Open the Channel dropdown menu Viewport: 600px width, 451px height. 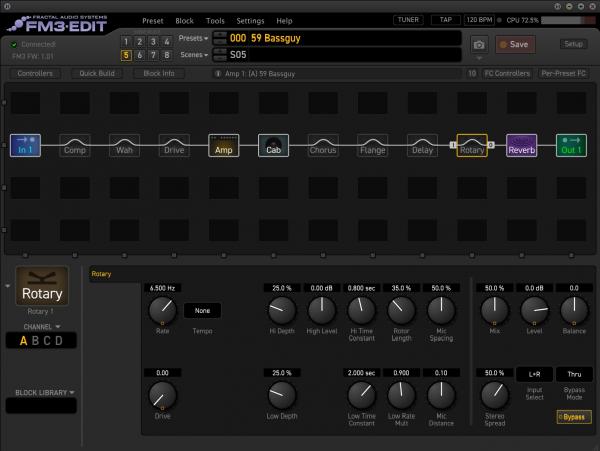coord(42,327)
